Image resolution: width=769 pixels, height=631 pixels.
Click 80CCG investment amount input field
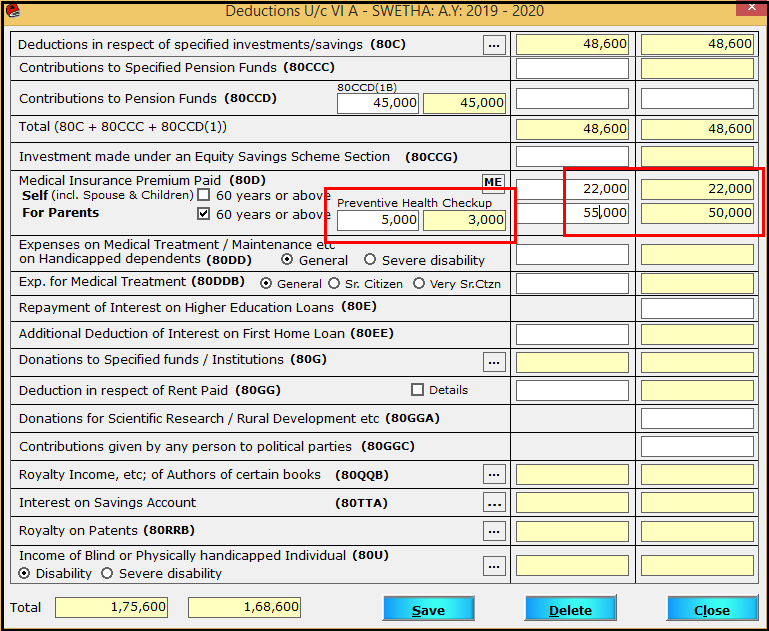click(572, 156)
